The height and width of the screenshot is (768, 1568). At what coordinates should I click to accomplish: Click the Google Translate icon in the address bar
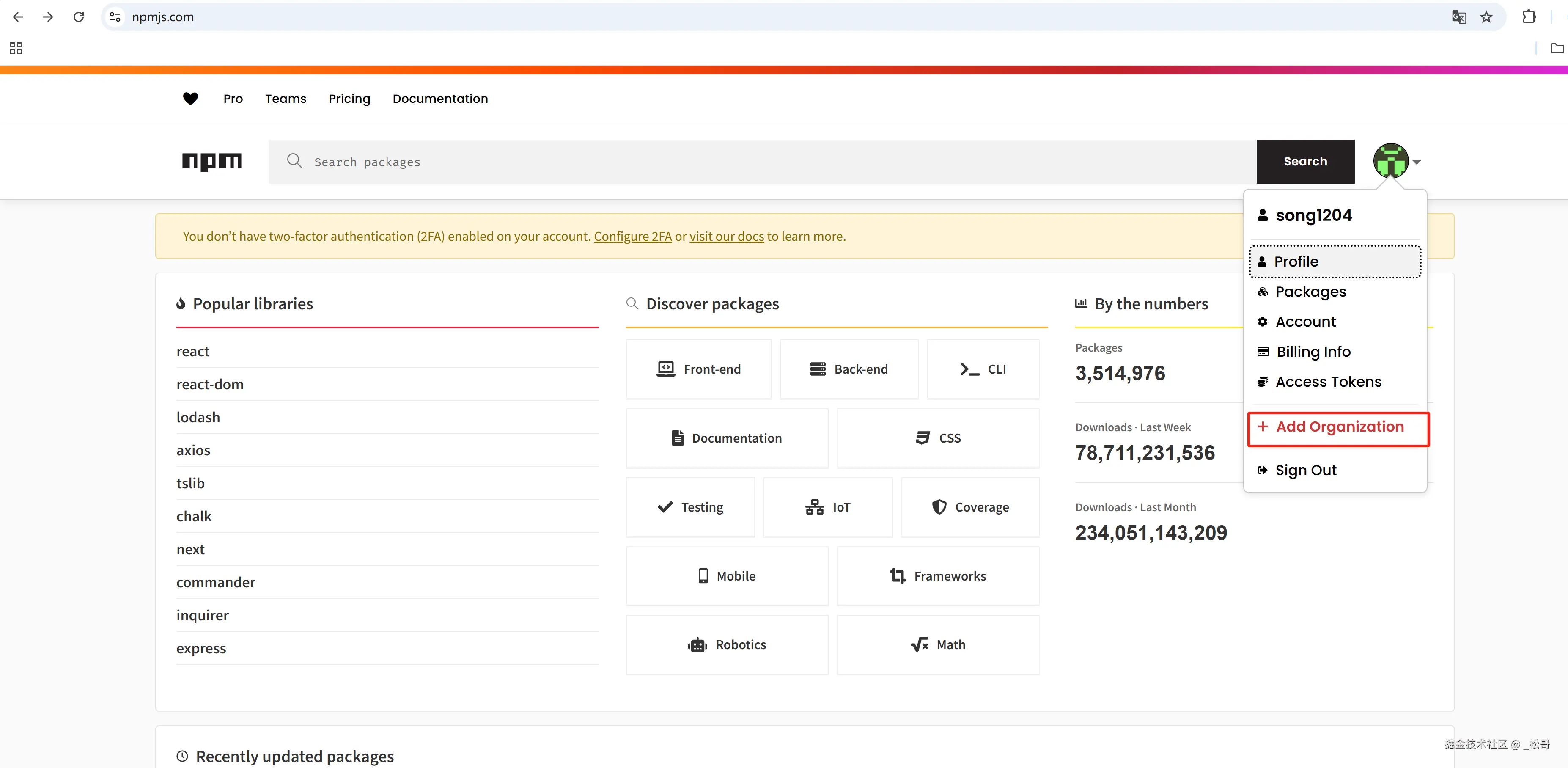(x=1458, y=17)
